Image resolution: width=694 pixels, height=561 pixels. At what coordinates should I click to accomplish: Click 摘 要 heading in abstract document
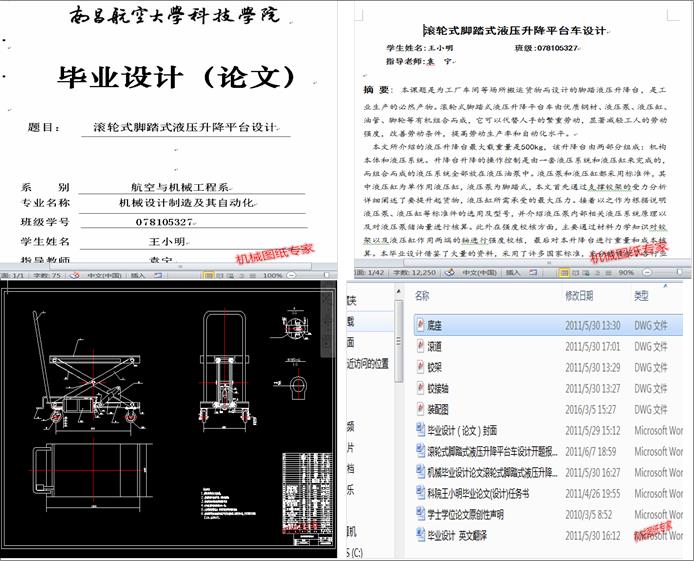376,90
